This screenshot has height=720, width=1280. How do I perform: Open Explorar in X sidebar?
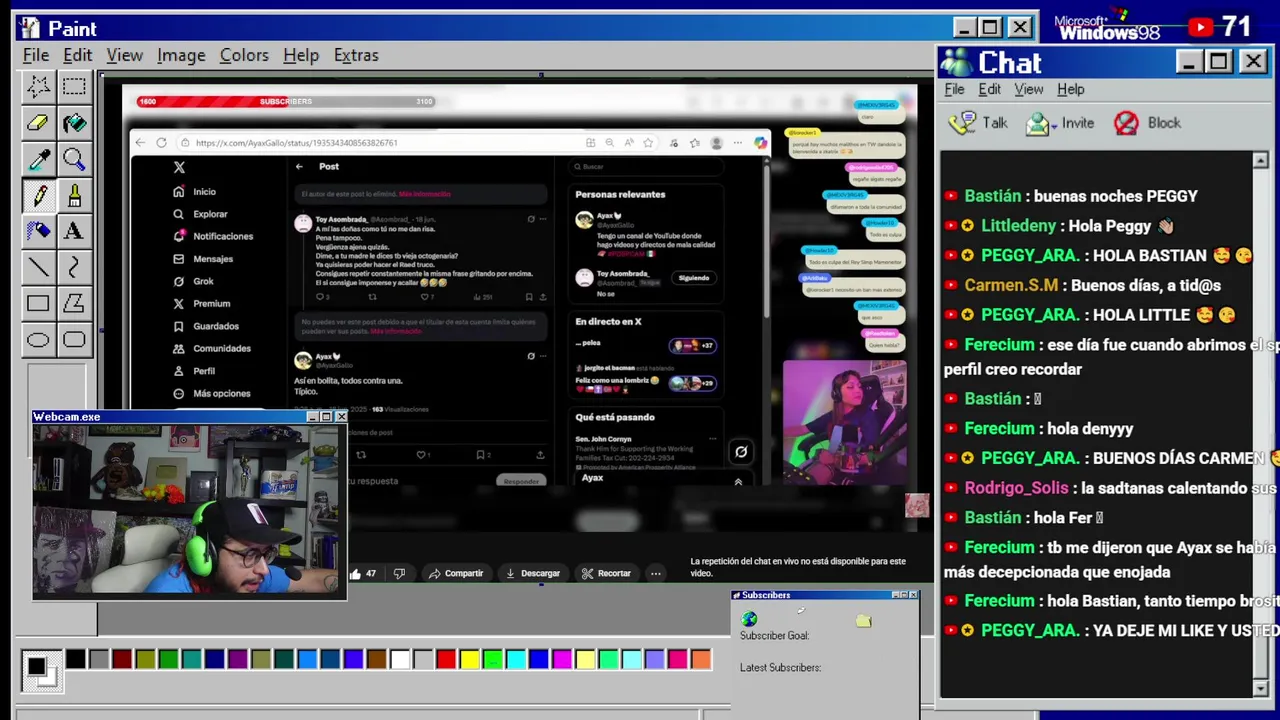pyautogui.click(x=201, y=214)
